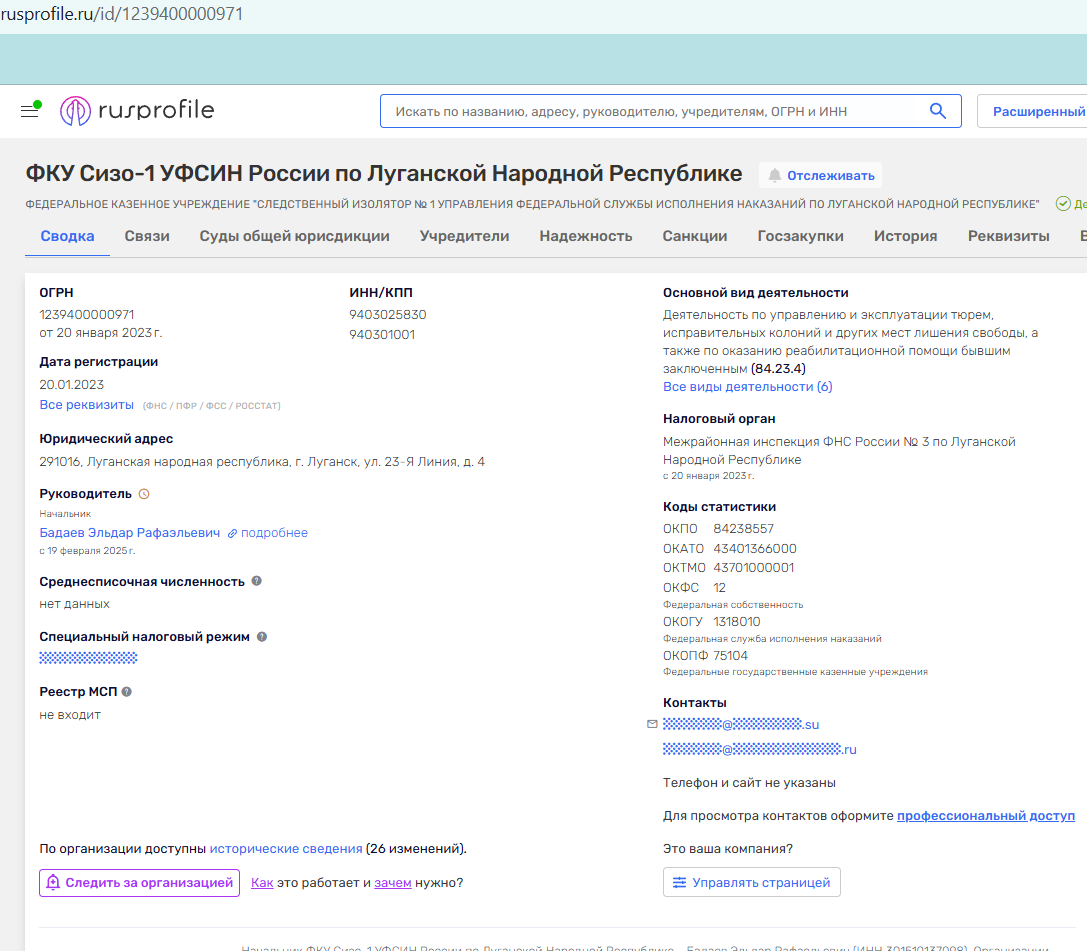Image resolution: width=1087 pixels, height=951 pixels.
Task: Click Следить за организацией button
Action: [139, 882]
